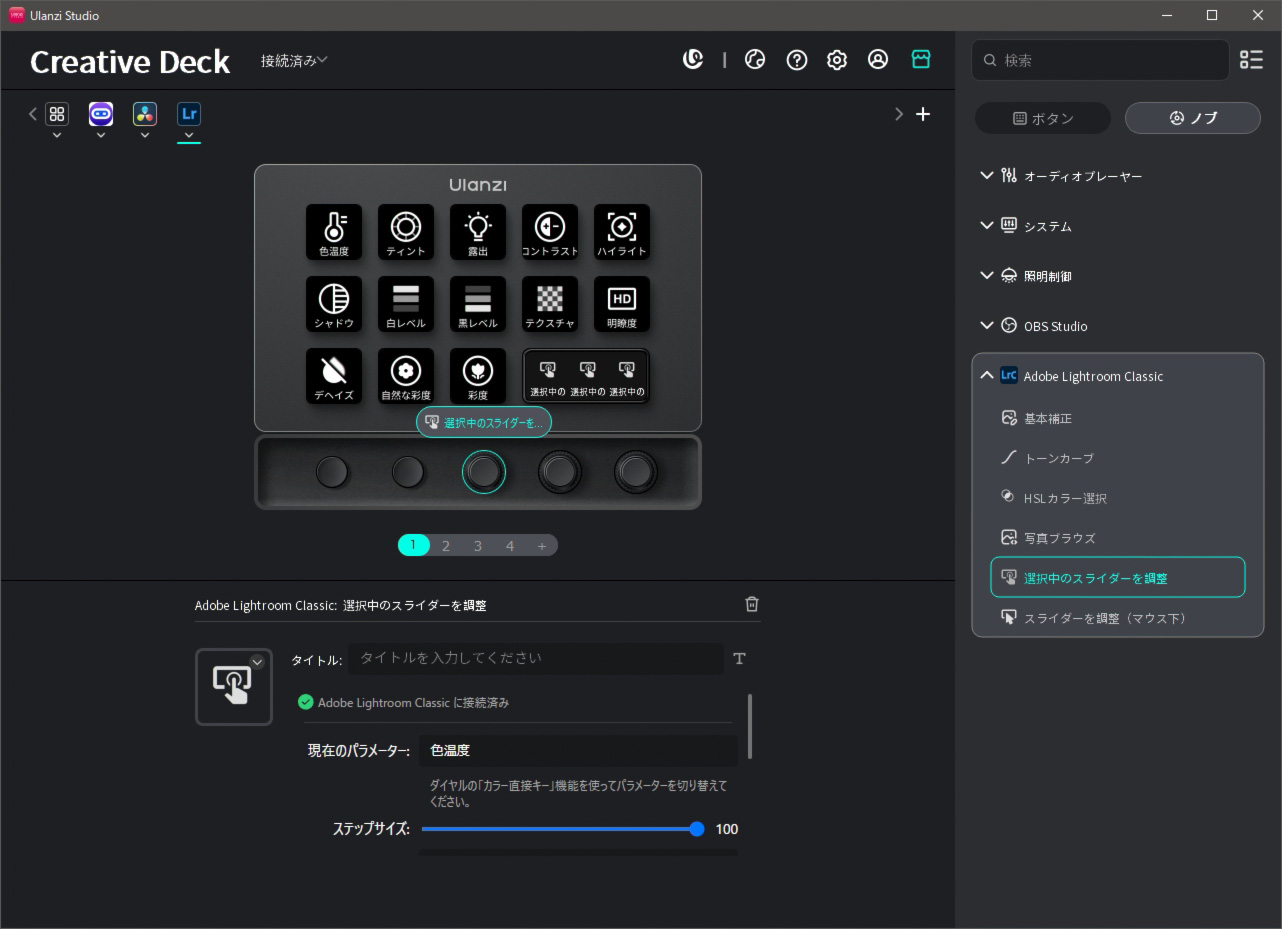Screen dimensions: 1282x929
Task: Open the 接続済み connection dropdown
Action: tap(294, 60)
